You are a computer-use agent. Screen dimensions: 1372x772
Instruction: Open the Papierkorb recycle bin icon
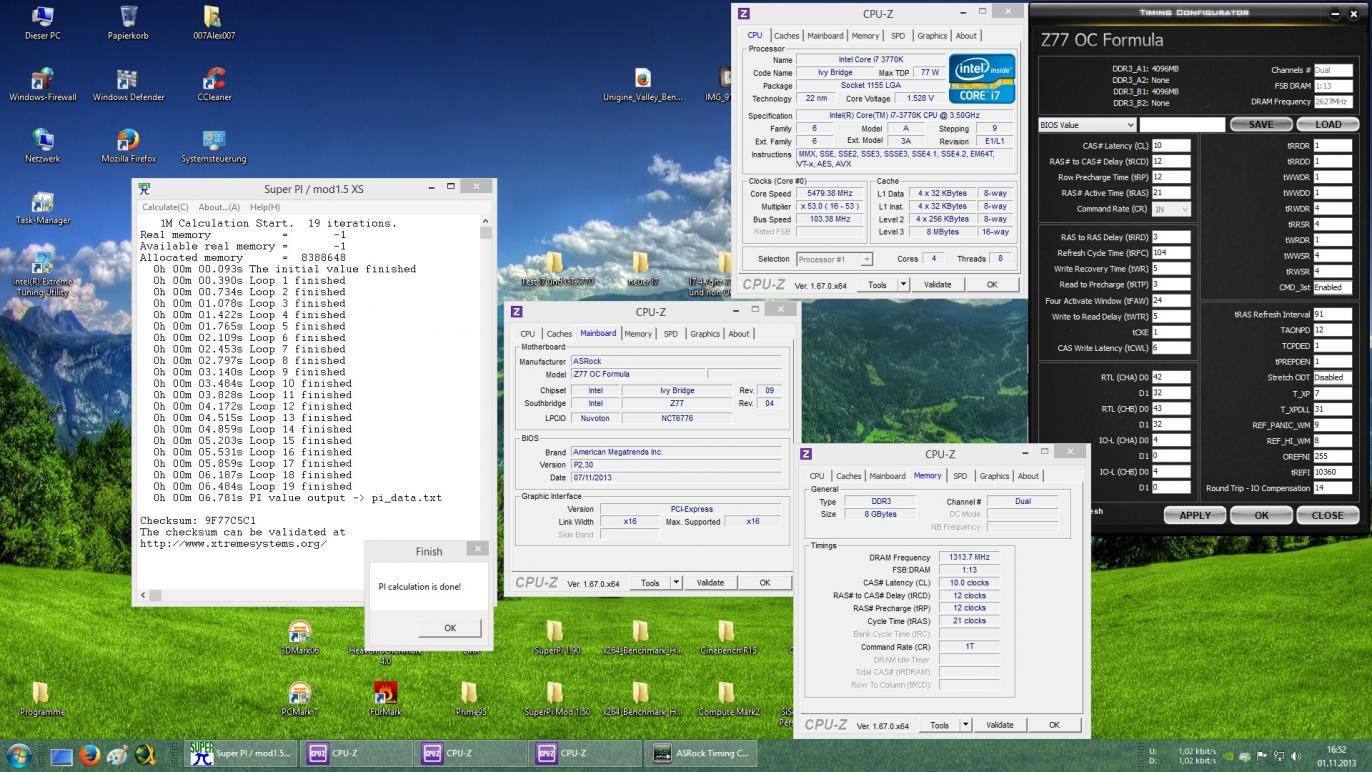click(128, 22)
